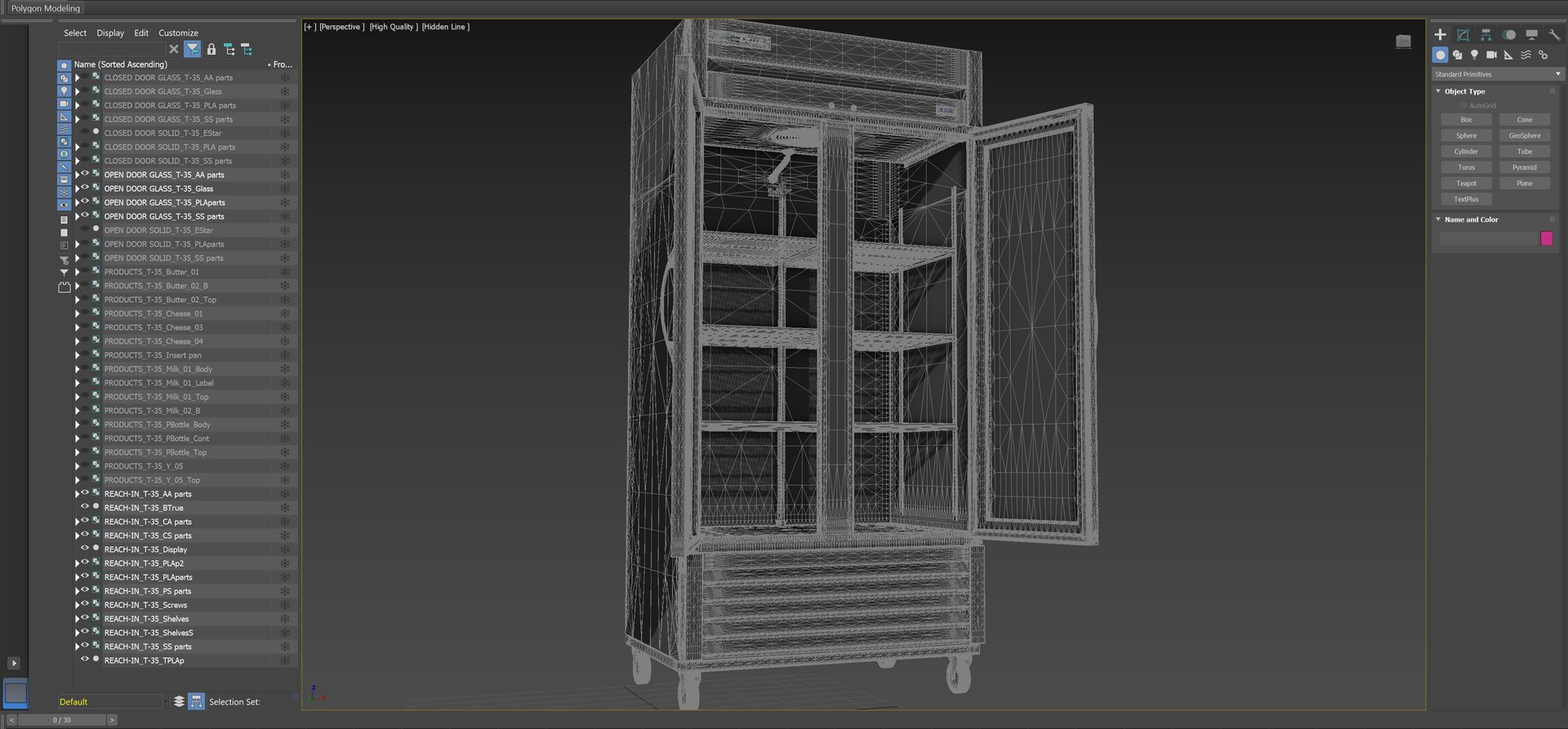Click the Name (Sorted Ascending) column header

[x=170, y=64]
